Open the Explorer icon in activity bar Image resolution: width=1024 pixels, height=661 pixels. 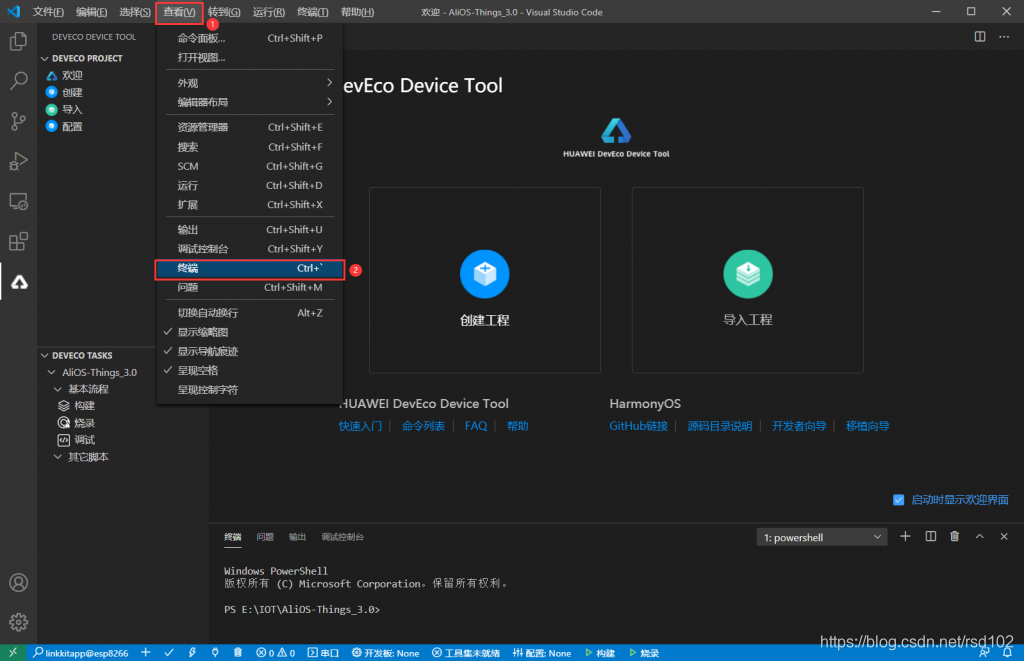coord(18,41)
